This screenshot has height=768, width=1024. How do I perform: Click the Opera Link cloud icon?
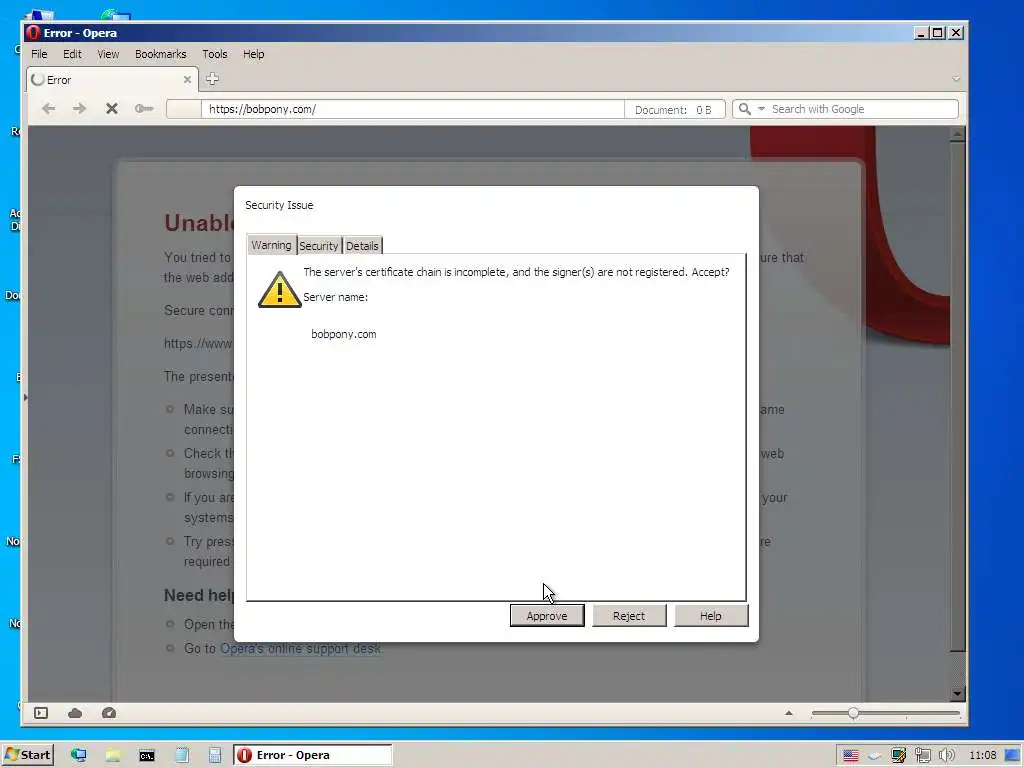[x=75, y=713]
